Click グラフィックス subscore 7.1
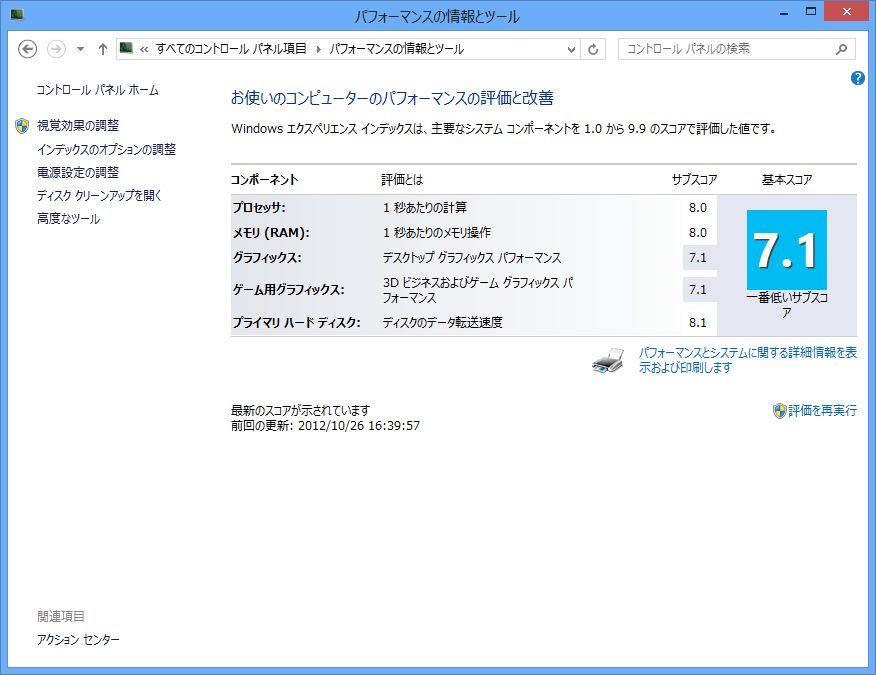This screenshot has width=876, height=675. [x=698, y=258]
